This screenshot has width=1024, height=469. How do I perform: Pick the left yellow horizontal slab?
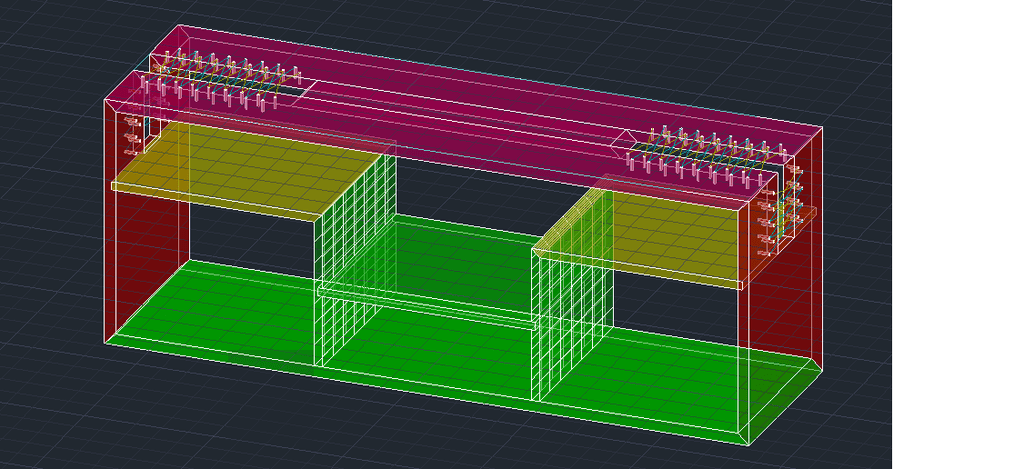tap(248, 169)
